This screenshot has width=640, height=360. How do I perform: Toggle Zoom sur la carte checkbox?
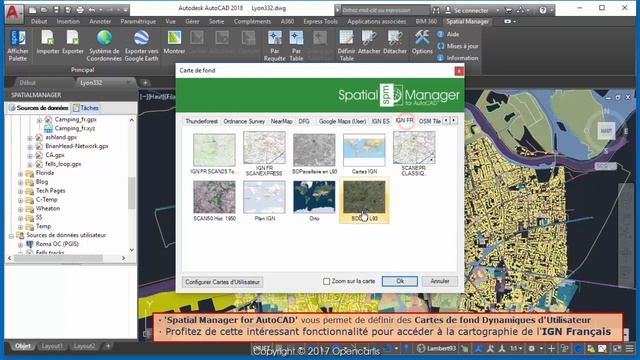tap(327, 281)
